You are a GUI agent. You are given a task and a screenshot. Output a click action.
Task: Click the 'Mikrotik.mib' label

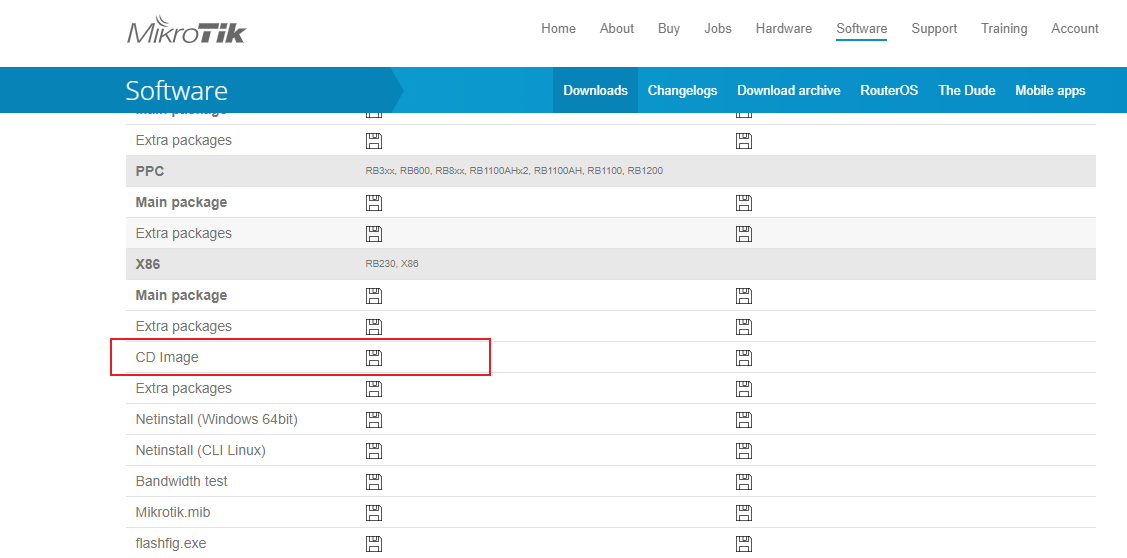(x=172, y=513)
